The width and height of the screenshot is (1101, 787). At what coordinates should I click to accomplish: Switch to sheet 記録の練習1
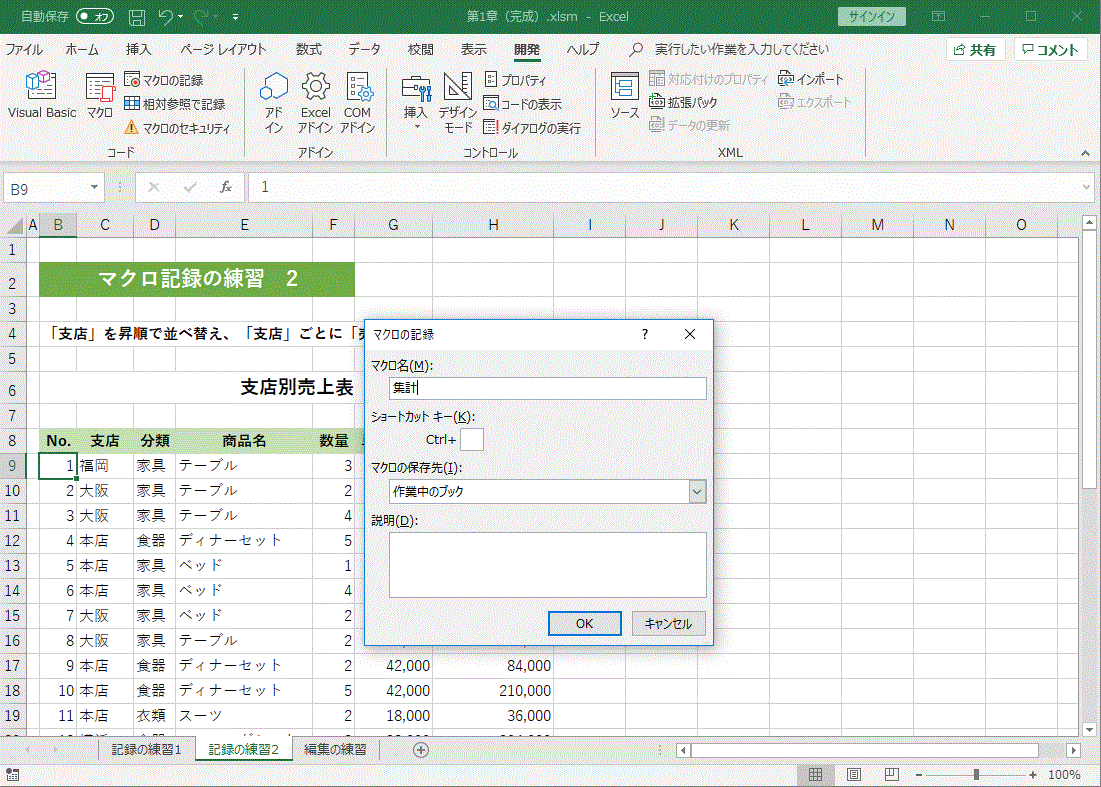(146, 750)
